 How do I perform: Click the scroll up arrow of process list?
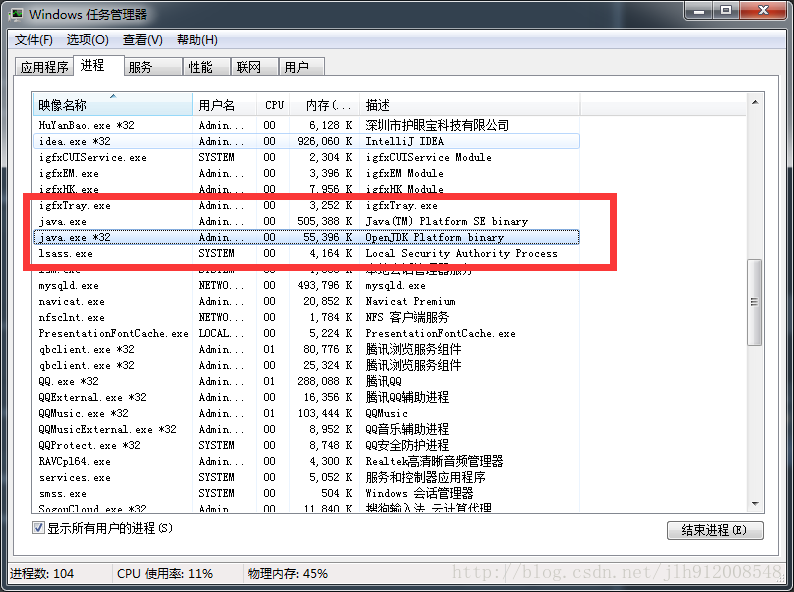tap(755, 103)
